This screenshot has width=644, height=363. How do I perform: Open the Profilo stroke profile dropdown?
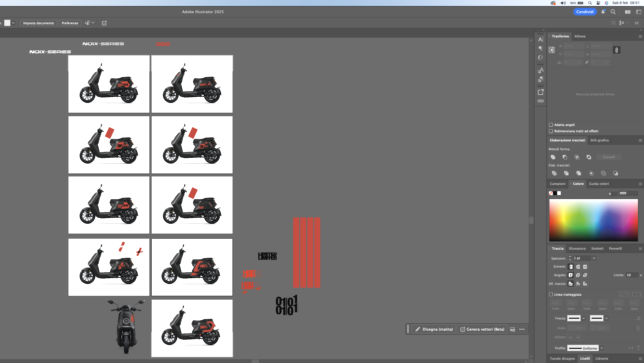coord(601,348)
